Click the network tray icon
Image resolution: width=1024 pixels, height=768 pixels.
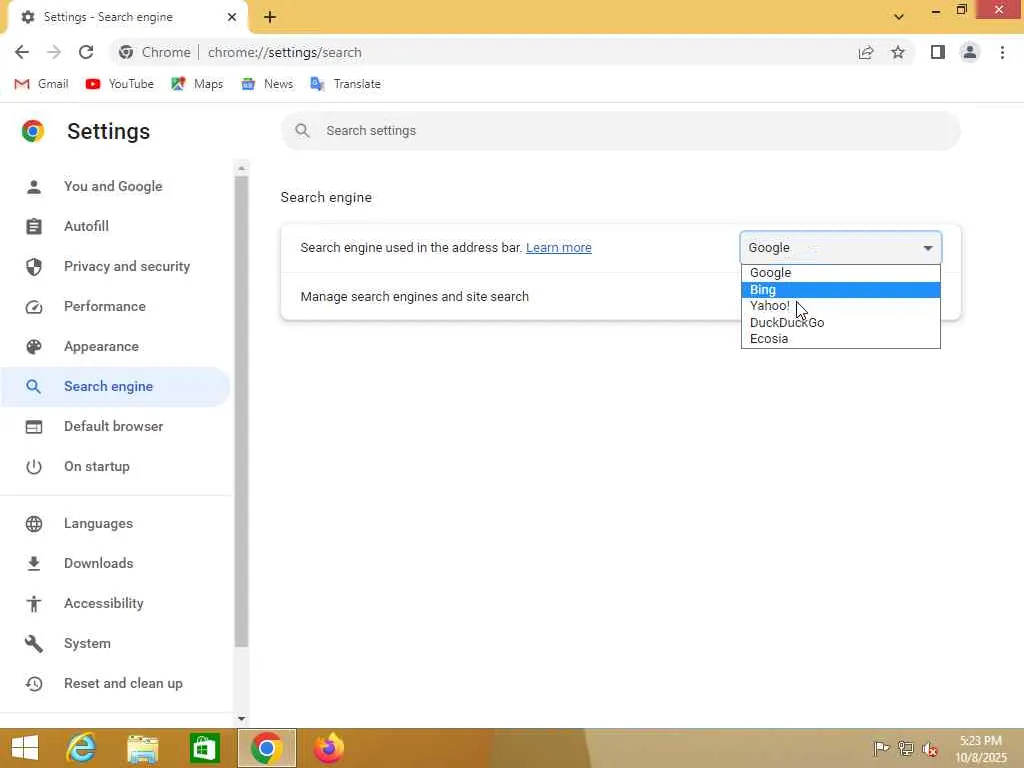[x=905, y=748]
